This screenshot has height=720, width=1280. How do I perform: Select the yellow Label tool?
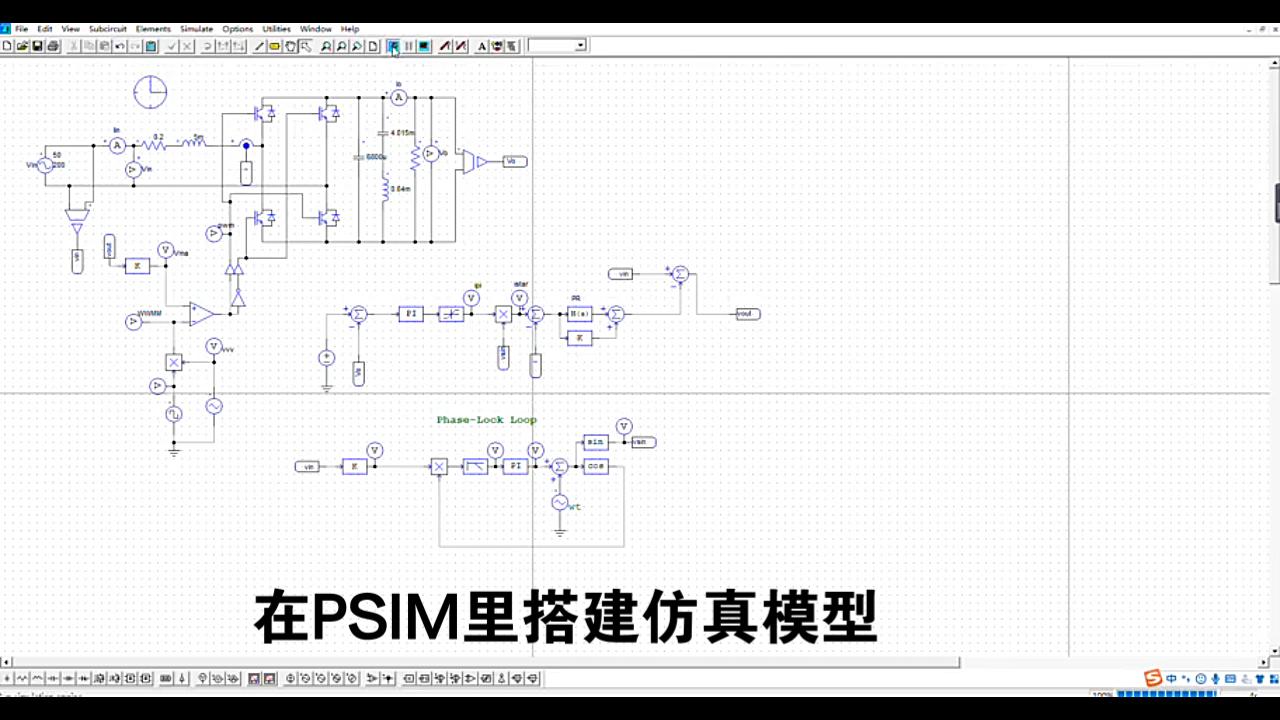coord(274,46)
